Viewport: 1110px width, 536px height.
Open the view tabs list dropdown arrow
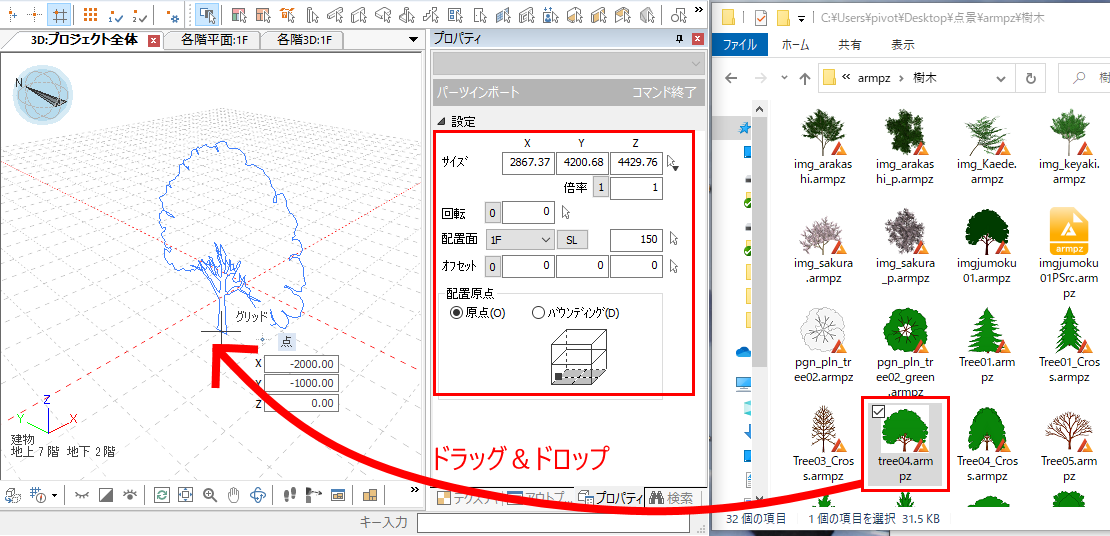pos(414,40)
